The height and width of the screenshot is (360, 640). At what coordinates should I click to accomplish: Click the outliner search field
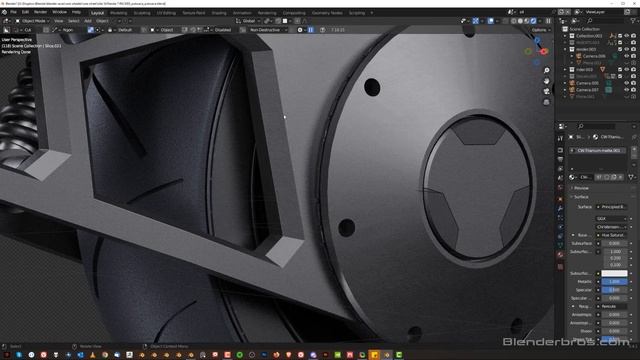tap(608, 21)
